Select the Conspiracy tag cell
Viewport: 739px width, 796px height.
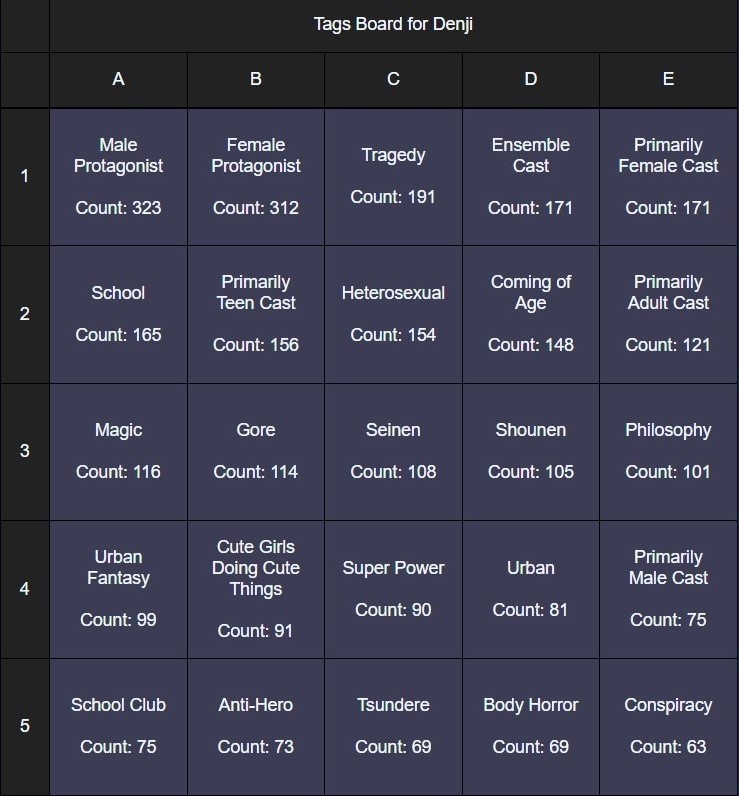pos(668,726)
